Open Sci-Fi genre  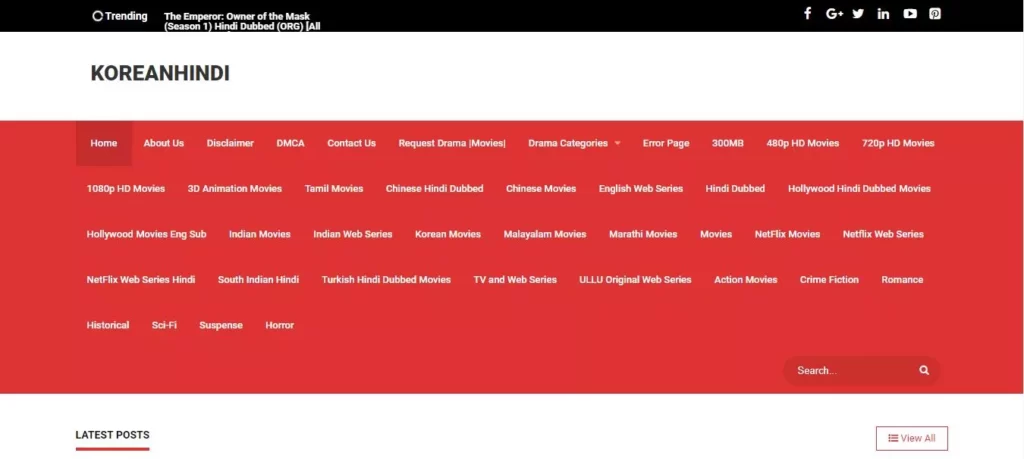coord(164,325)
